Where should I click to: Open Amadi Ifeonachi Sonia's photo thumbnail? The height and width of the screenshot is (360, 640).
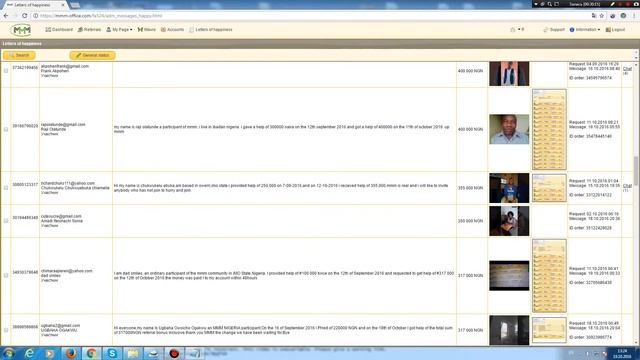pos(509,221)
